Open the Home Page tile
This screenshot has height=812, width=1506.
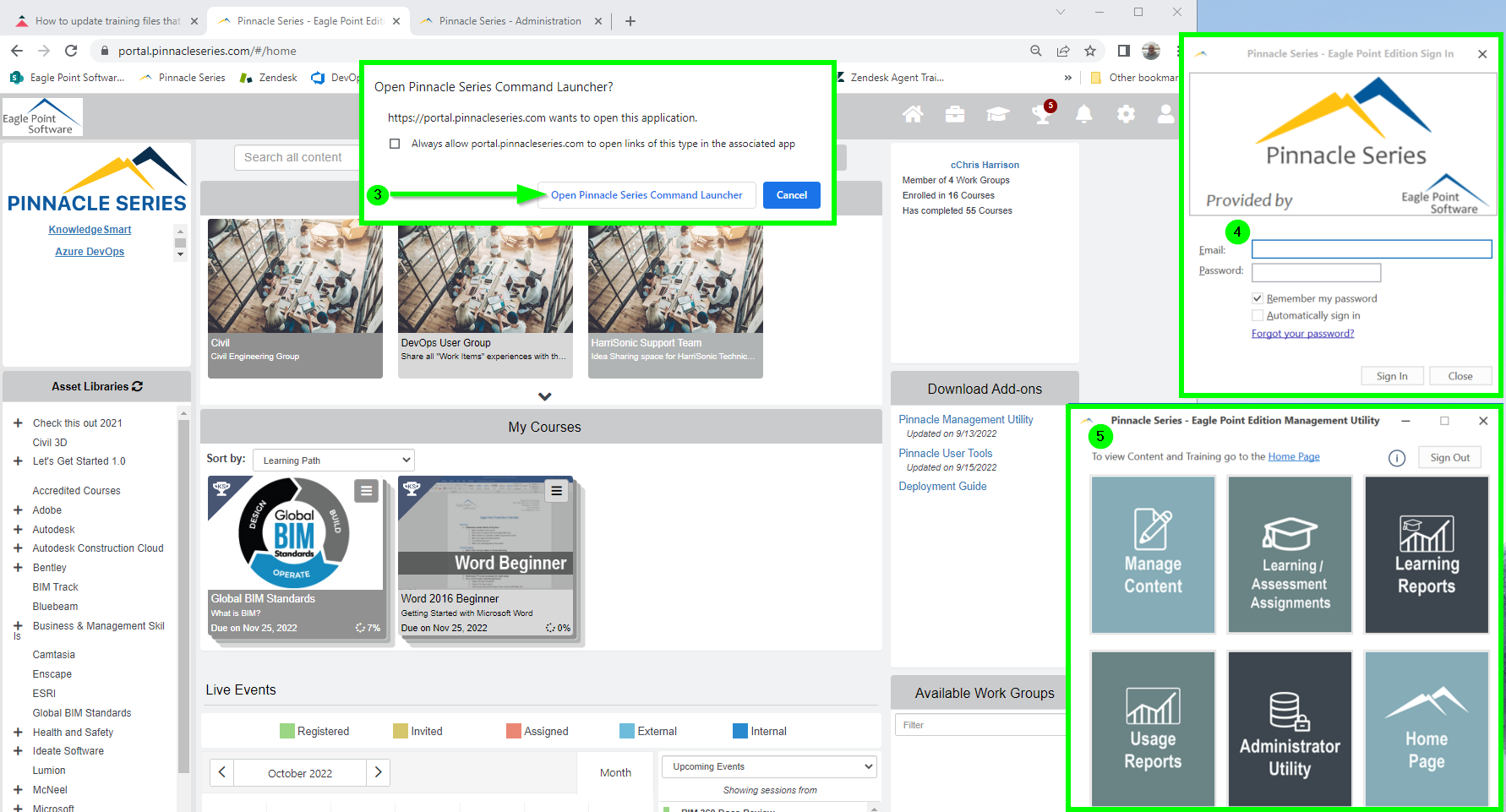[x=1427, y=728]
